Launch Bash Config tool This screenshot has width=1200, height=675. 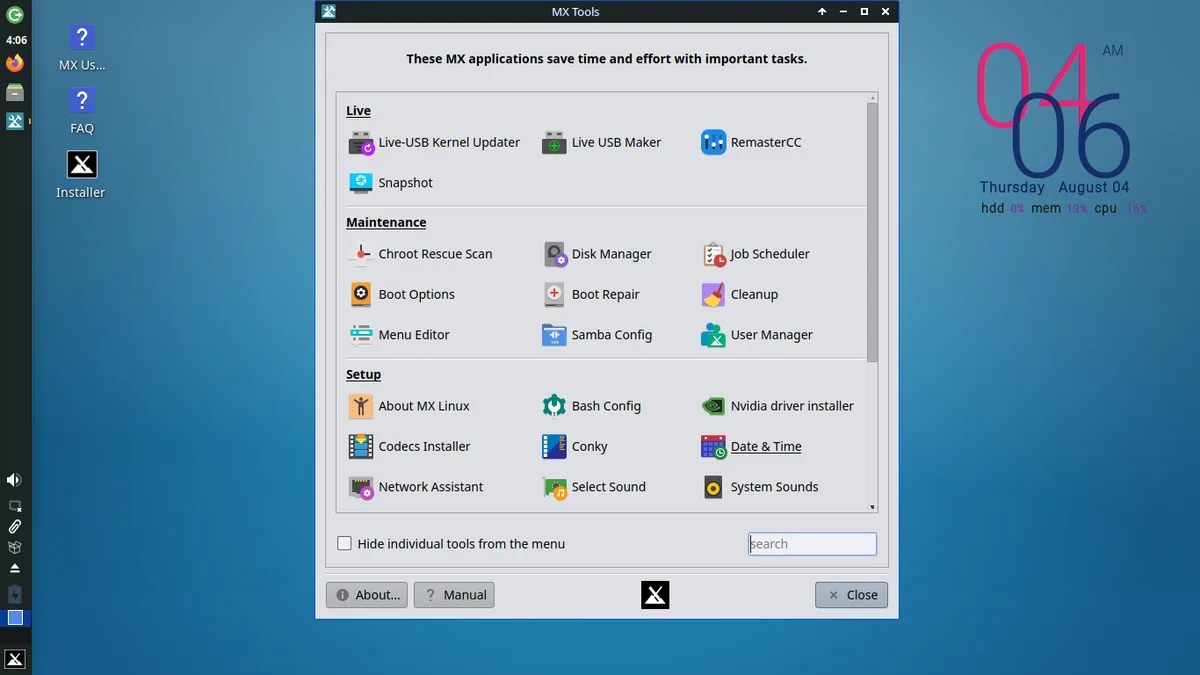pos(591,406)
